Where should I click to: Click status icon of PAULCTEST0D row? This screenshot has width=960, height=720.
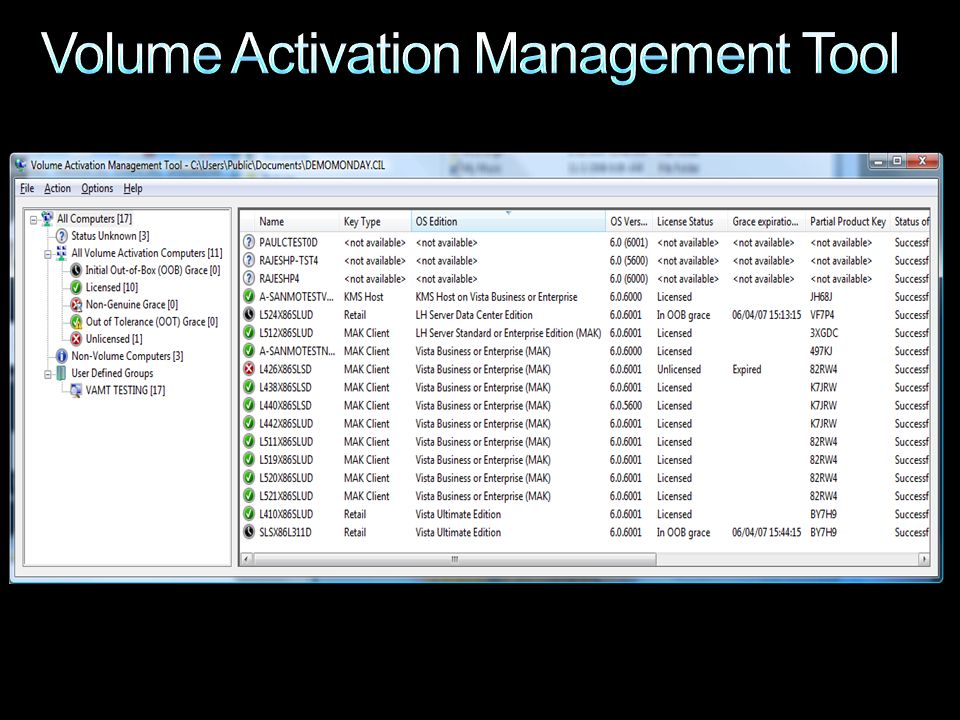249,242
